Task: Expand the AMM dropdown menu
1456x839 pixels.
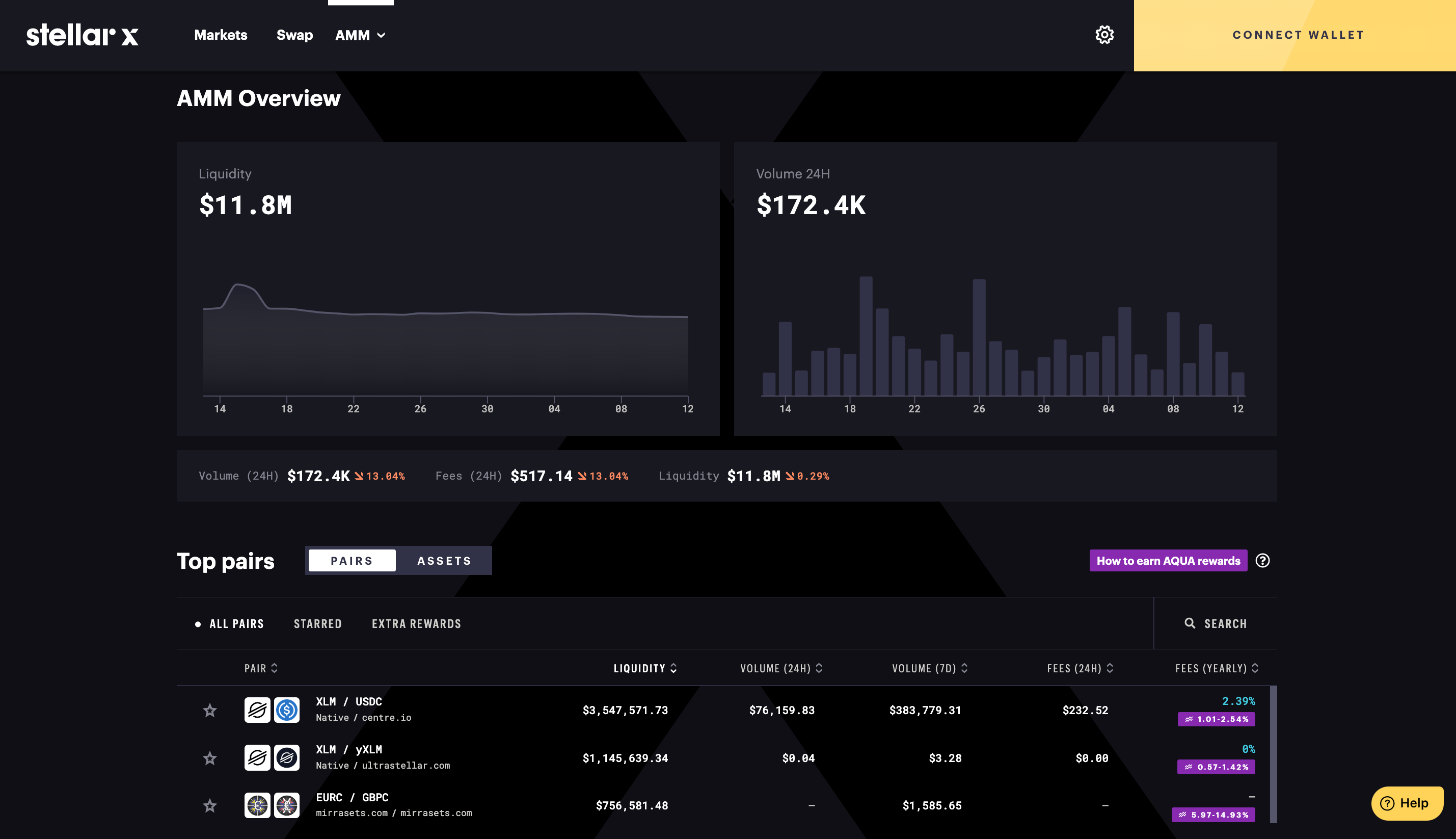Action: (360, 35)
